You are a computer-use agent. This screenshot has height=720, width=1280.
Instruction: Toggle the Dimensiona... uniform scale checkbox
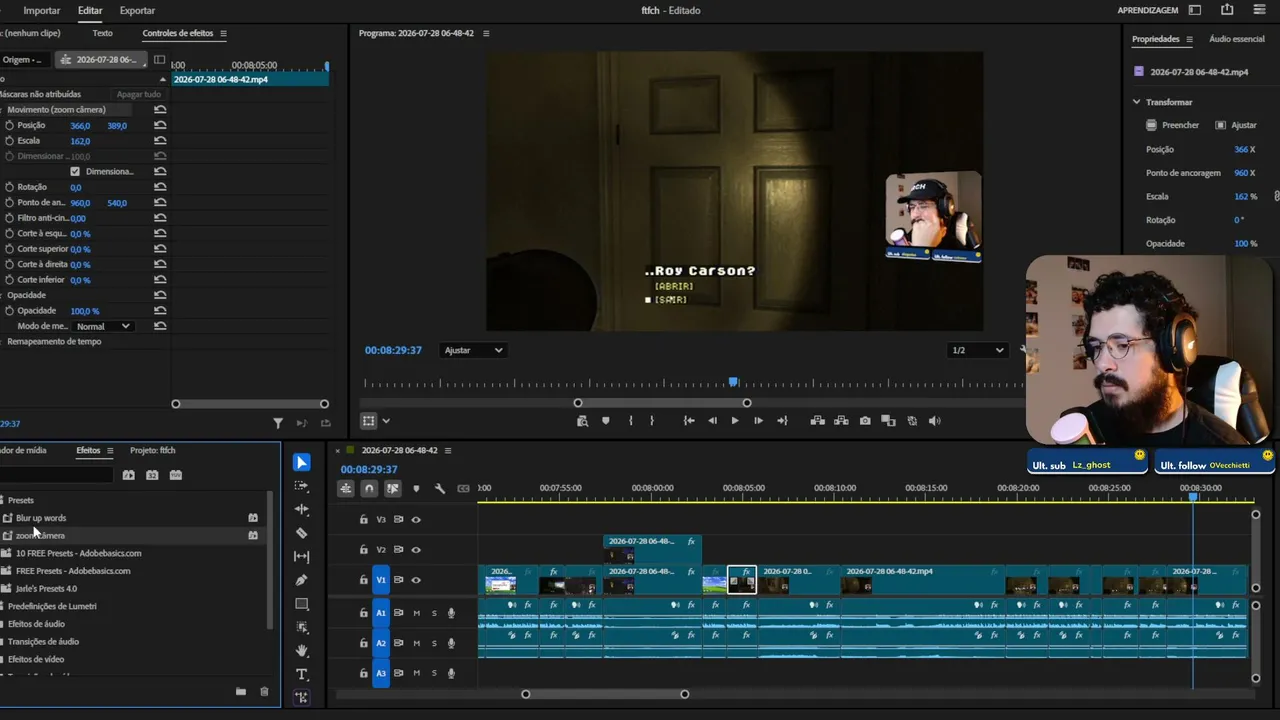pyautogui.click(x=75, y=172)
